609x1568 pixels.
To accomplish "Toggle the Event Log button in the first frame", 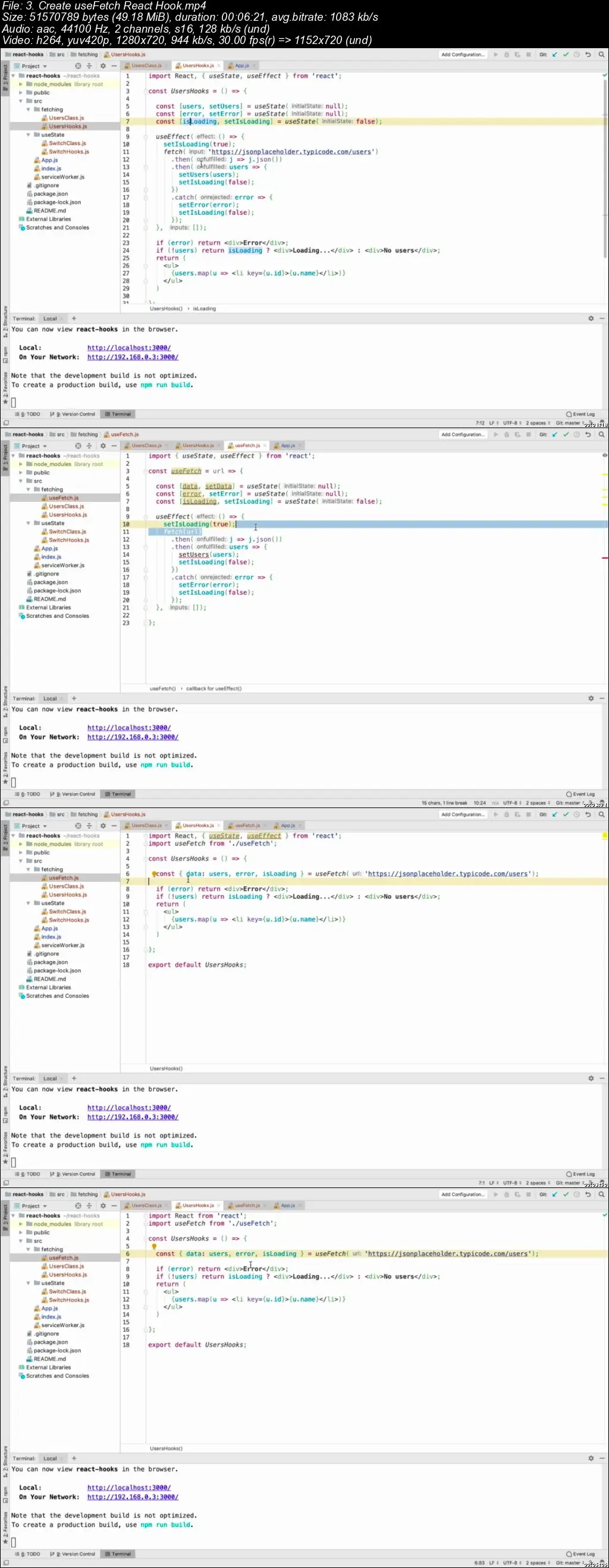I will coord(580,414).
